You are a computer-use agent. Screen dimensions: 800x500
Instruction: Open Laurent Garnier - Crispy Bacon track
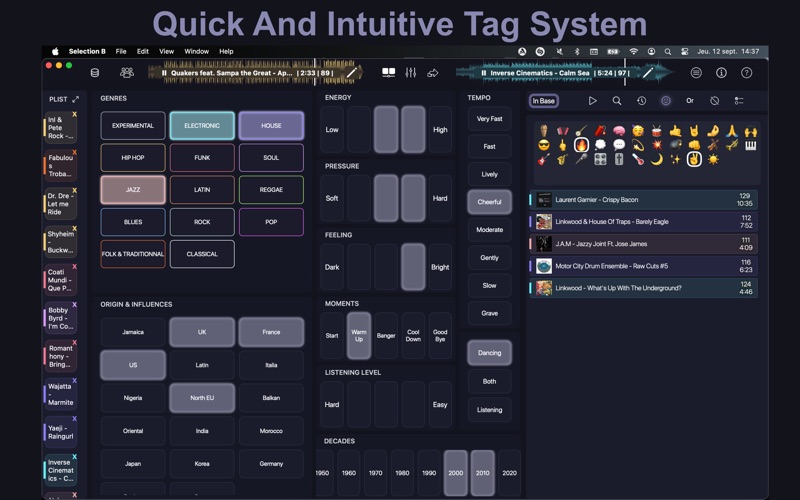[643, 199]
